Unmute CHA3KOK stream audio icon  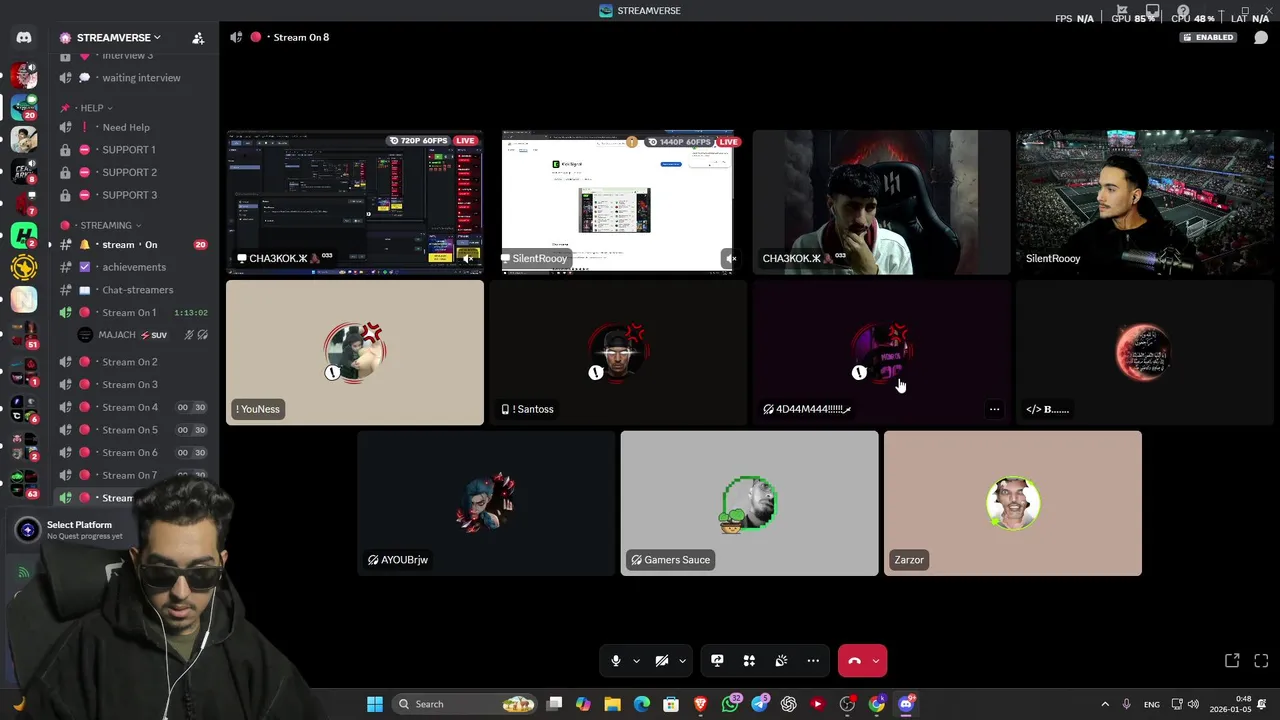(468, 259)
